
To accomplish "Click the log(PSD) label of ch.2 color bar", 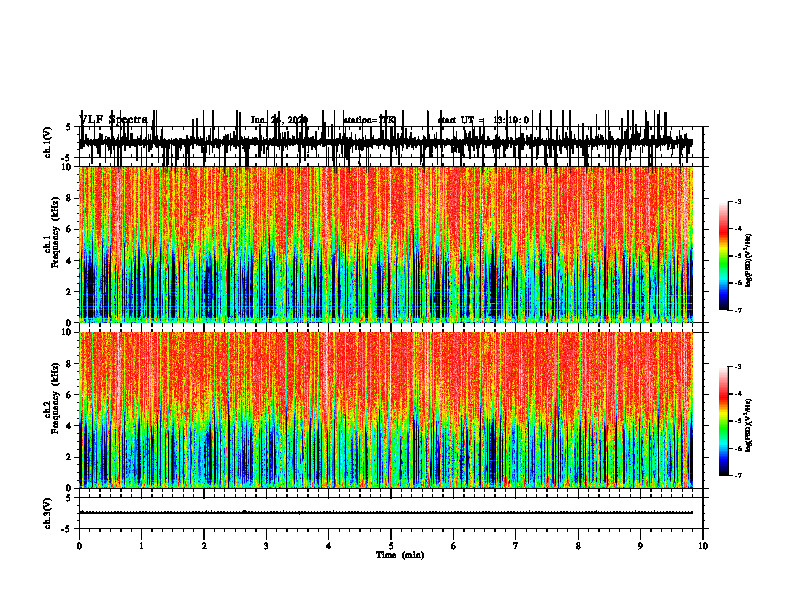I will [x=749, y=425].
